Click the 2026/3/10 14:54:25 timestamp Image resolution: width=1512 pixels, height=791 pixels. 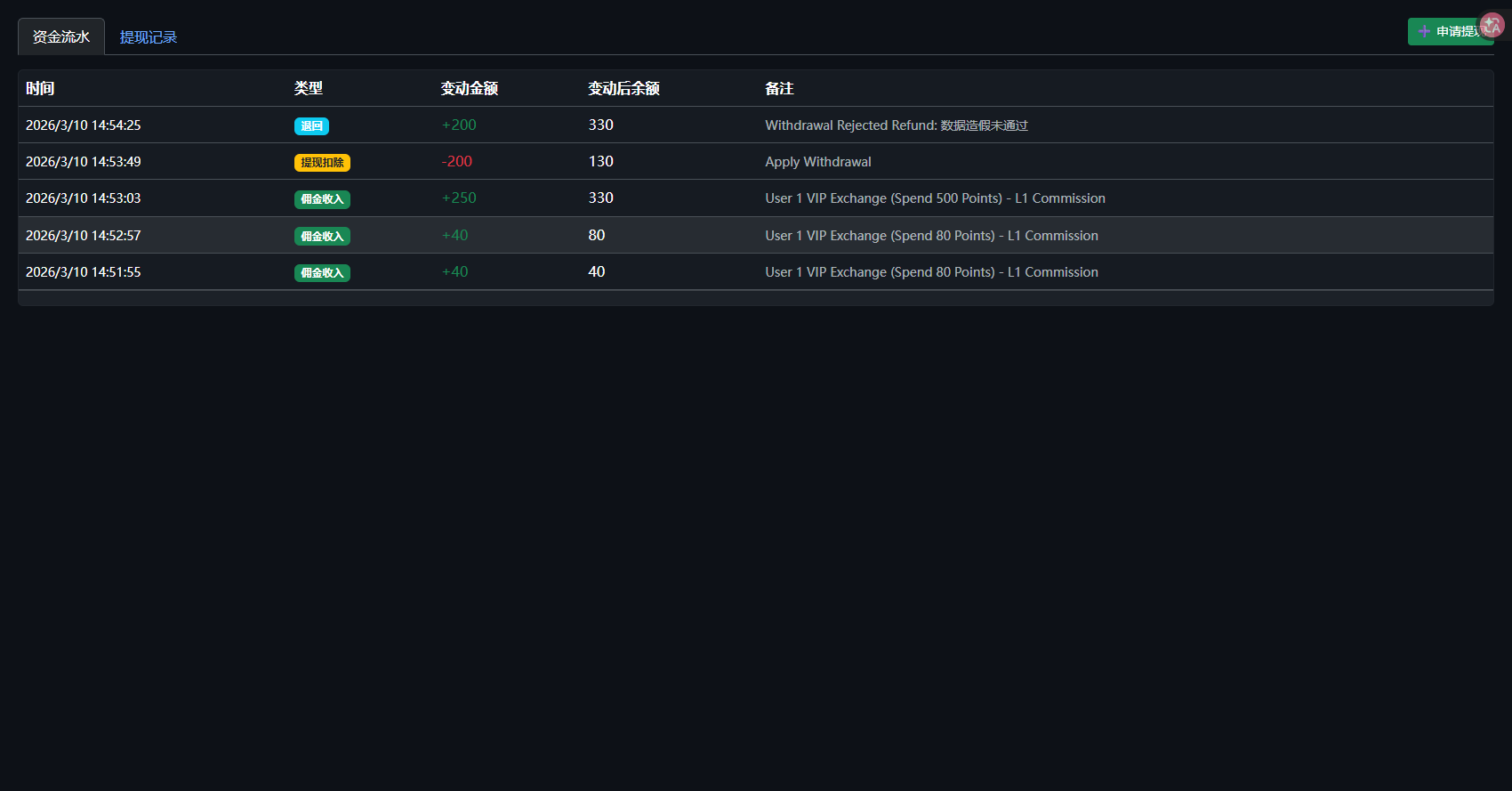pyautogui.click(x=84, y=125)
